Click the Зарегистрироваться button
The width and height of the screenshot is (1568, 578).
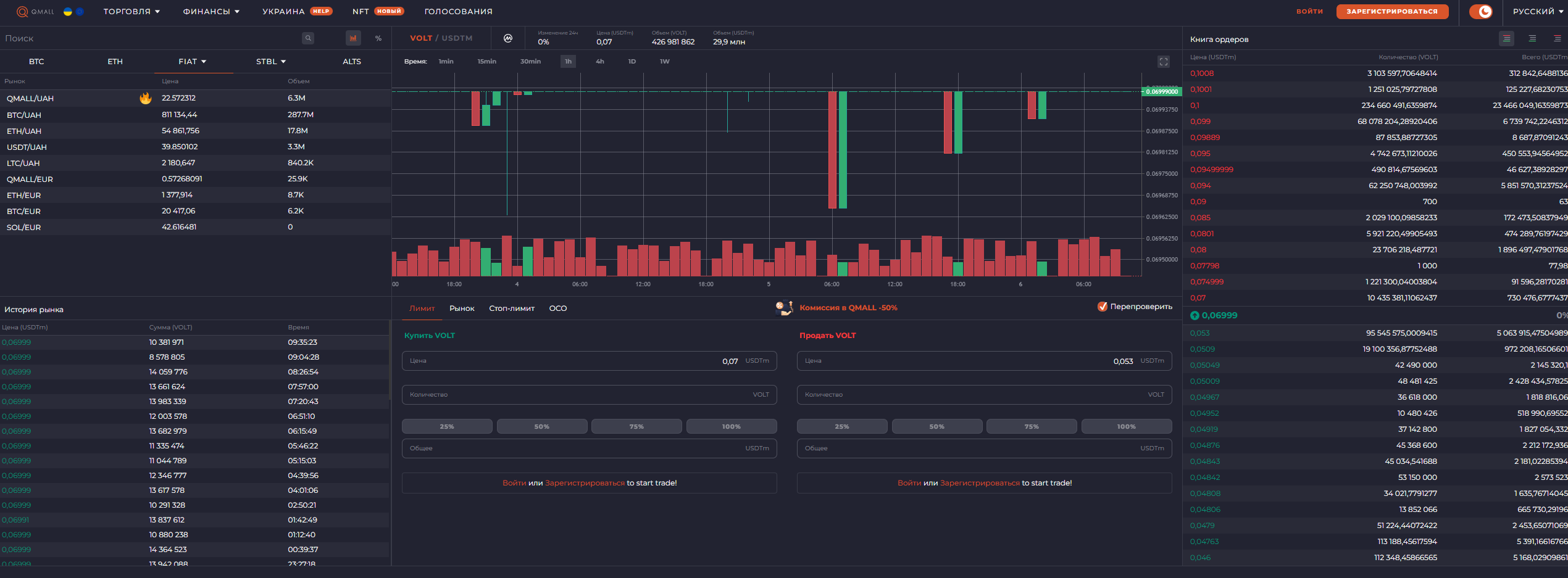[x=1391, y=12]
